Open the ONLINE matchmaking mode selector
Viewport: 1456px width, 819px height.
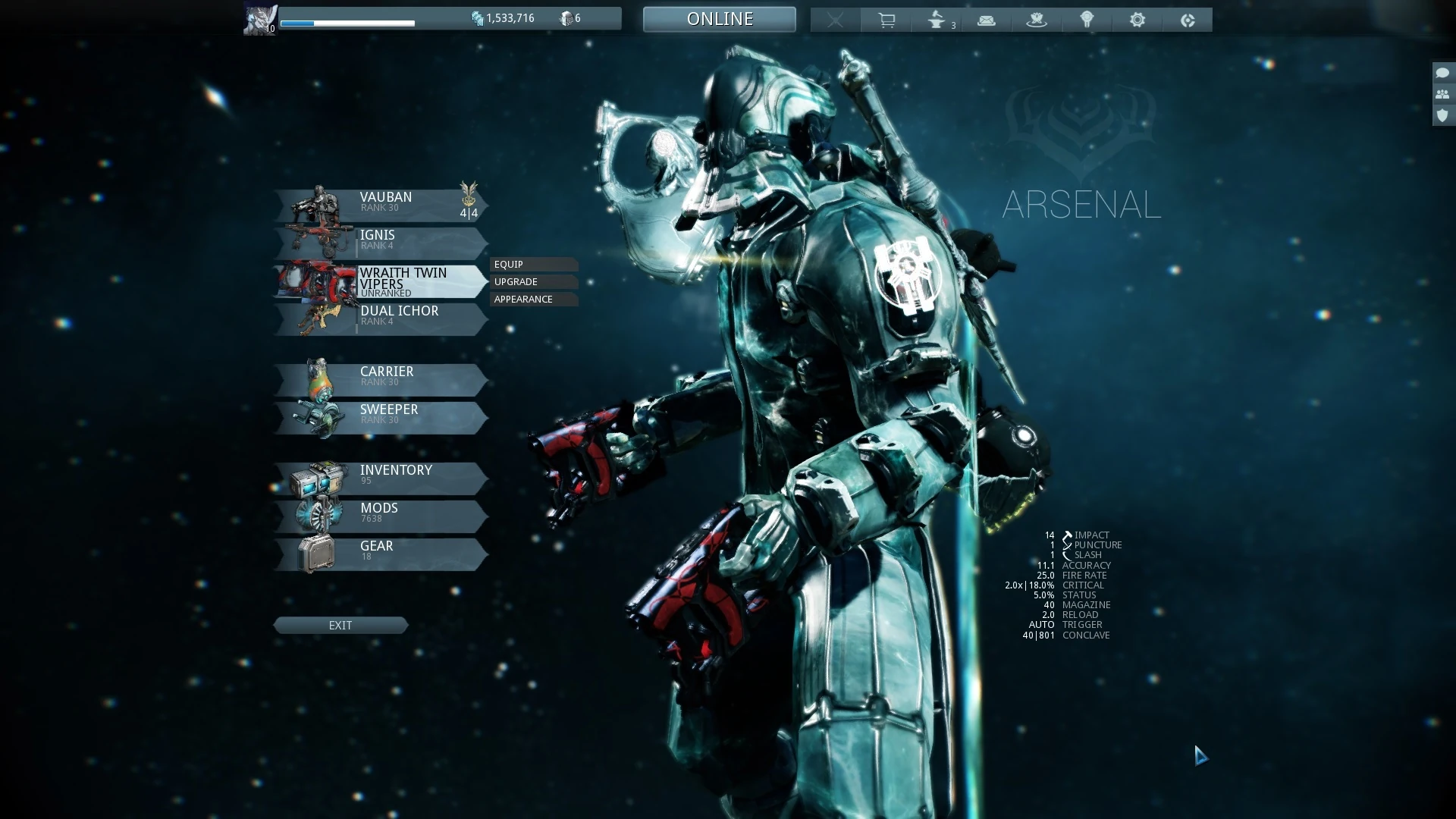point(719,18)
